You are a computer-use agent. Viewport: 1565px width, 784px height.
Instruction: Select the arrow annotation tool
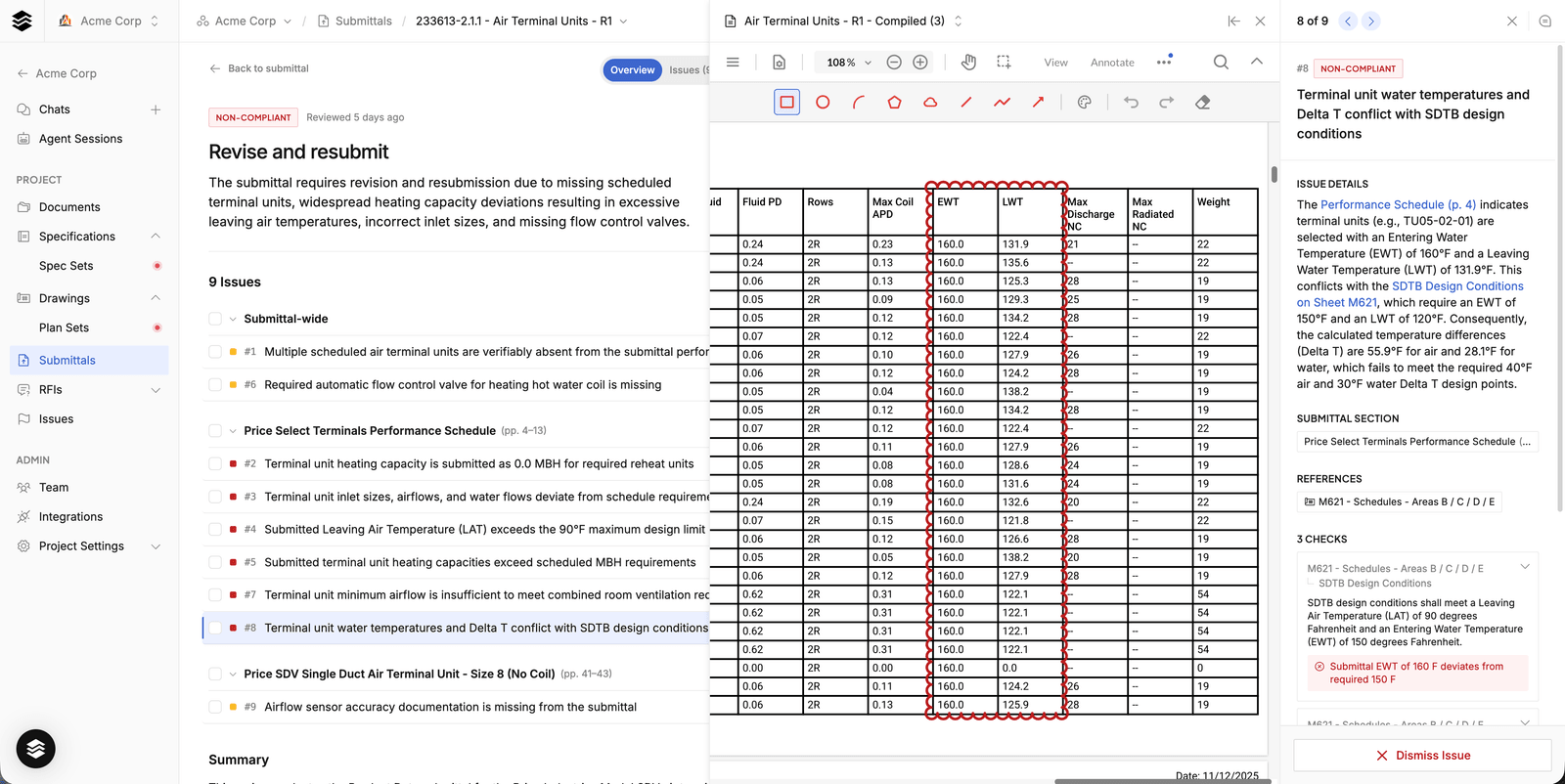(x=1038, y=102)
